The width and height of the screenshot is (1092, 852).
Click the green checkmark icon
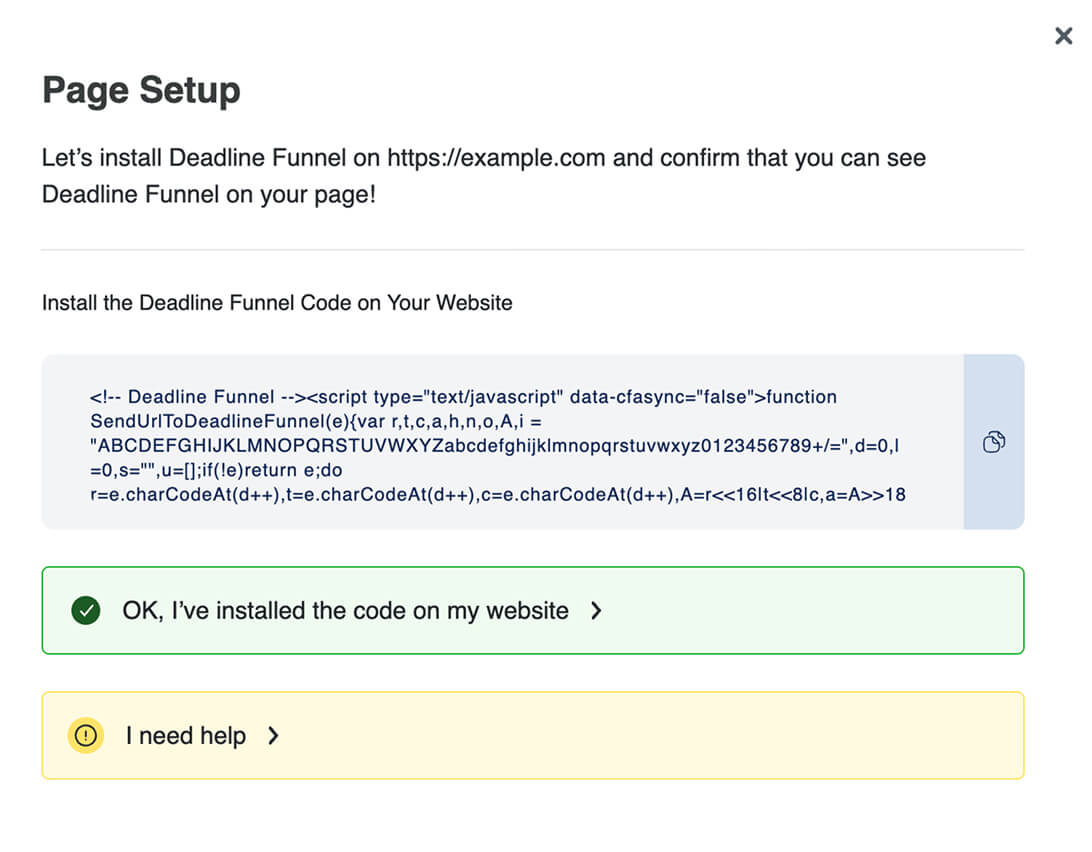click(86, 611)
